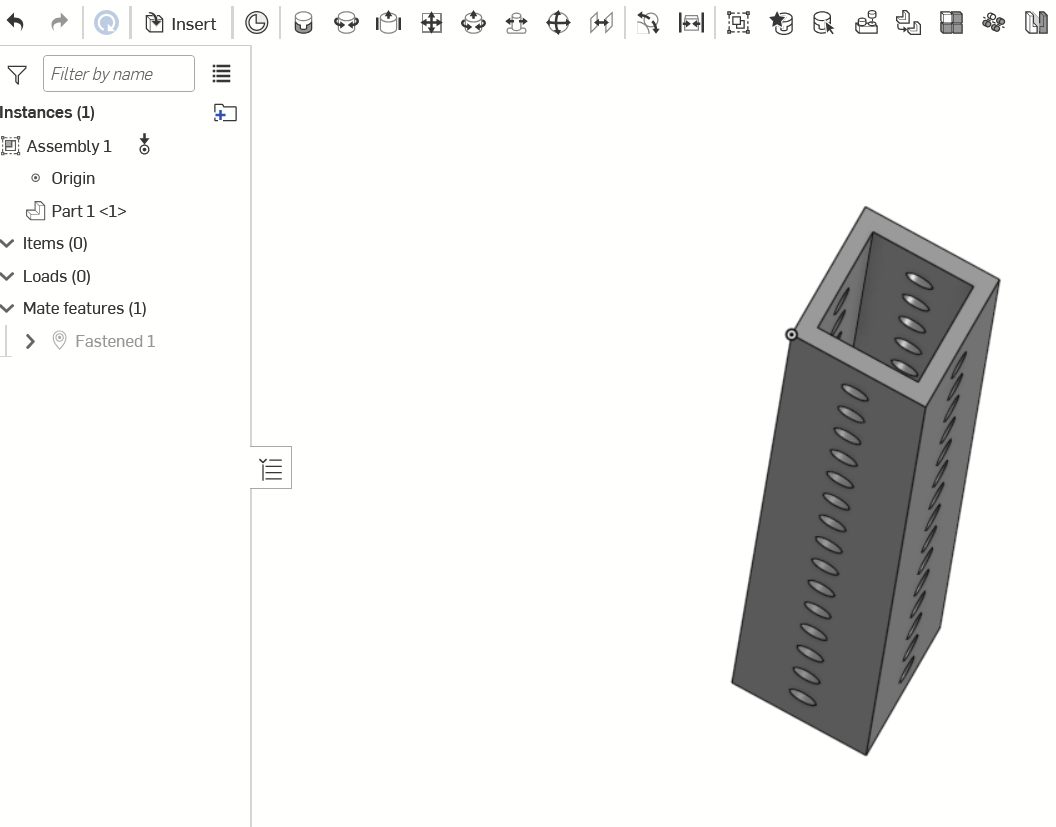The image size is (1056, 827).
Task: Collapse the Mate features (1) chevron
Action: (x=7, y=308)
